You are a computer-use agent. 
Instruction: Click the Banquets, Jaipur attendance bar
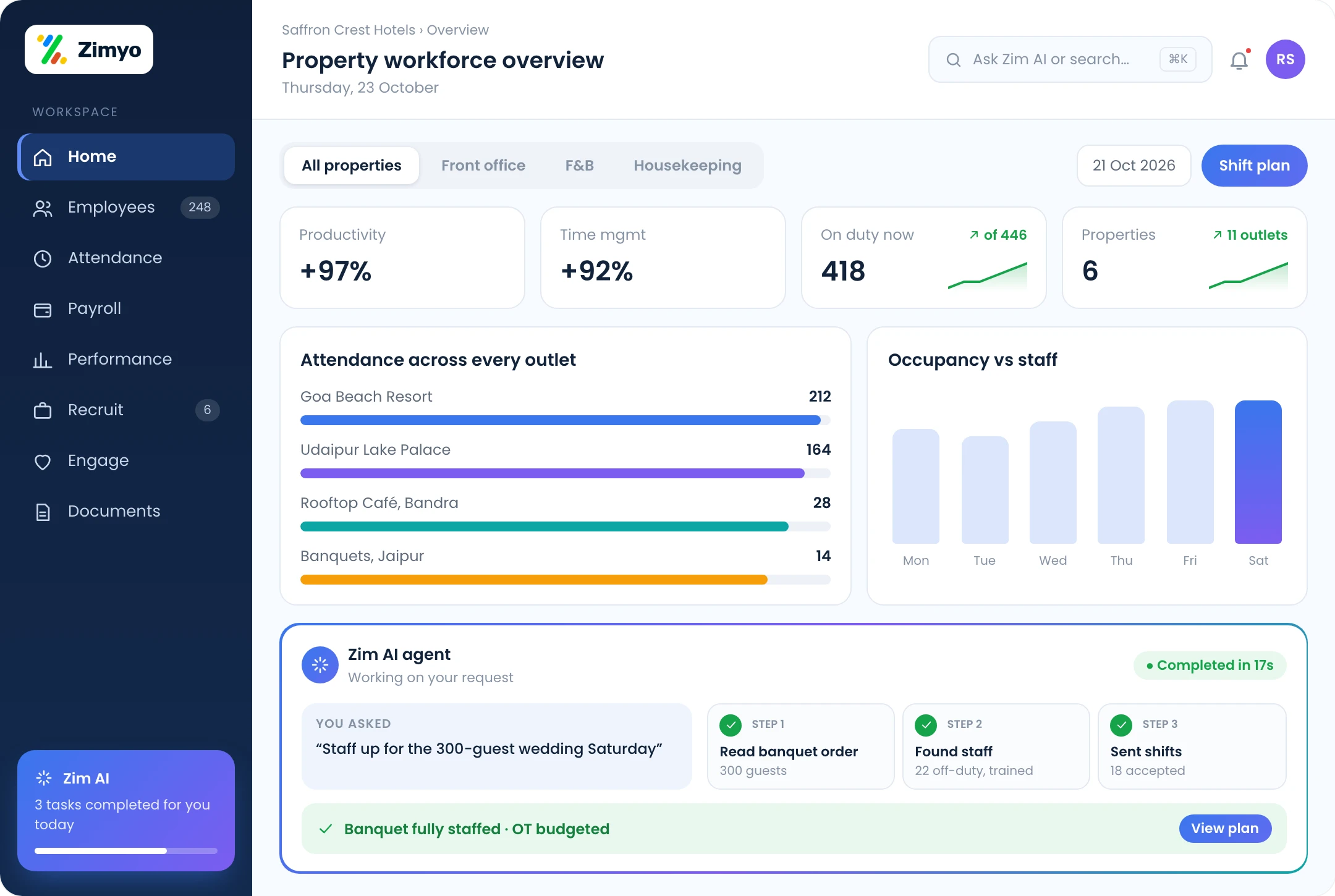point(566,580)
